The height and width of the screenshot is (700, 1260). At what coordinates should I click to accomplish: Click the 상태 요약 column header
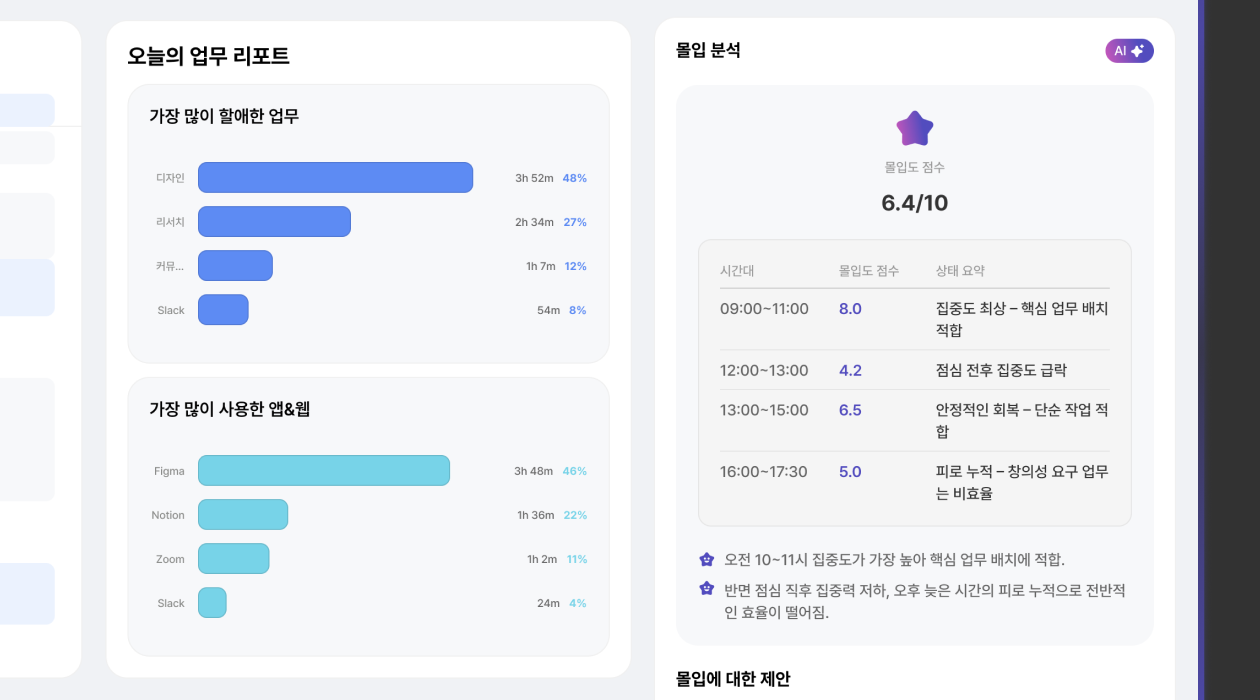click(x=960, y=271)
